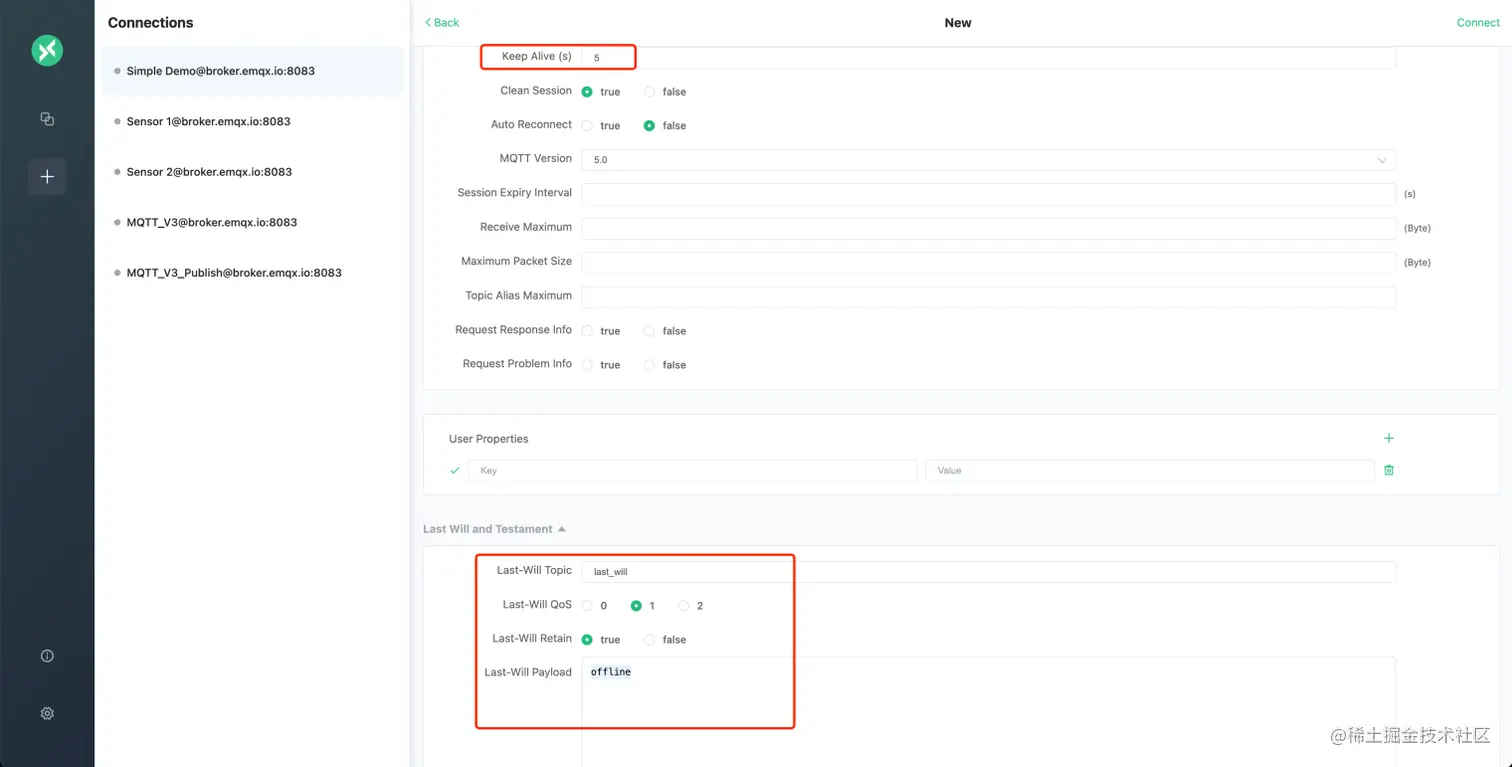Screen dimensions: 1512x767
Task: Select Last-Will QoS 1
Action: pos(636,606)
